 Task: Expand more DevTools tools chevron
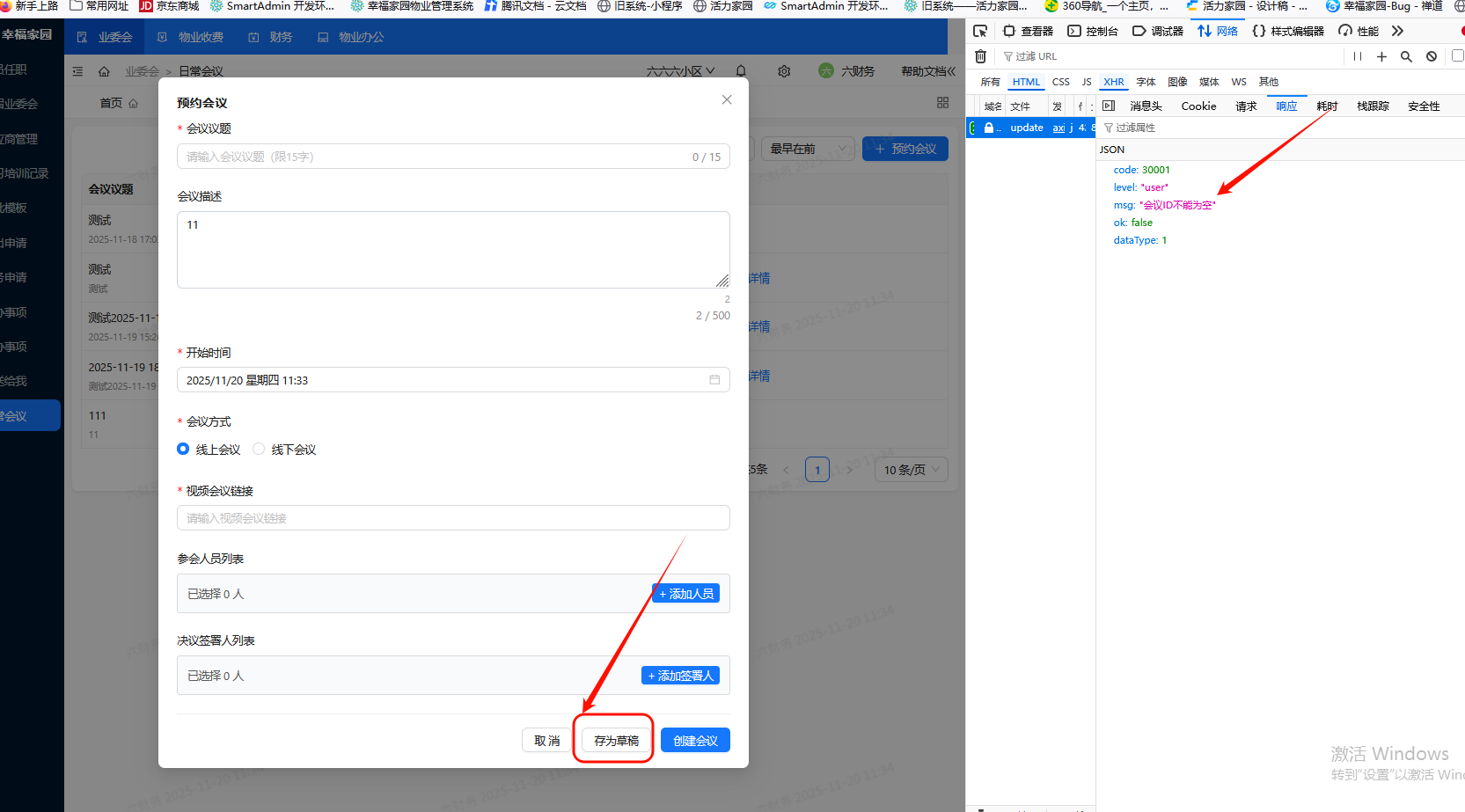(x=1397, y=31)
